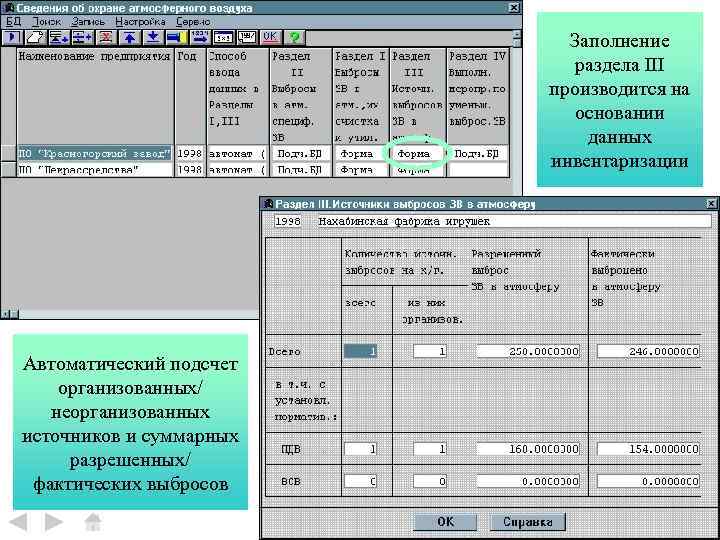This screenshot has height=540, width=720.
Task: Click the 1998 year field in the dialog
Action: pyautogui.click(x=288, y=221)
